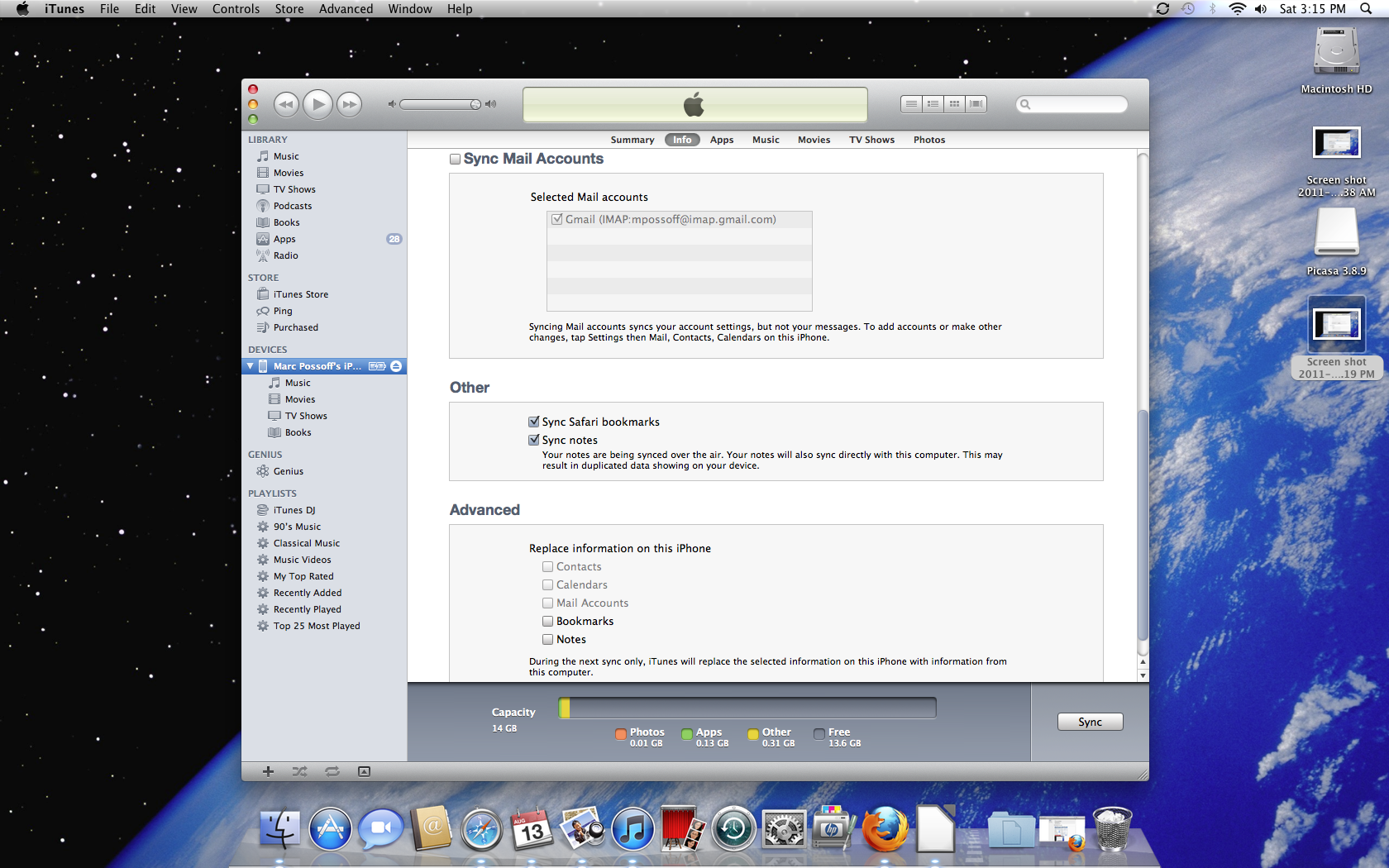Viewport: 1389px width, 868px height.
Task: Click the capacity bar
Action: pyautogui.click(x=747, y=708)
